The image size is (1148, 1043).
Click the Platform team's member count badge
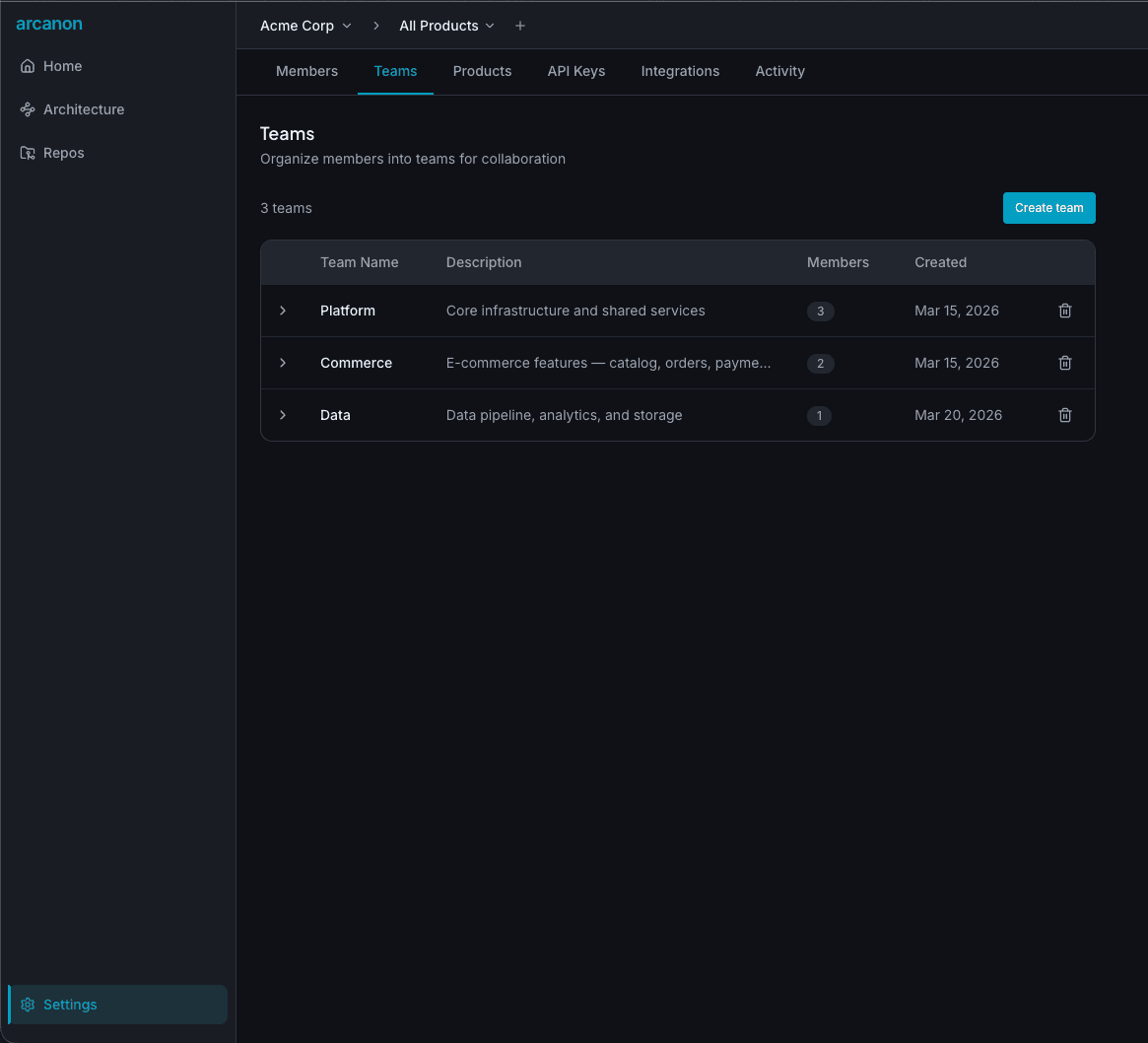pyautogui.click(x=821, y=311)
